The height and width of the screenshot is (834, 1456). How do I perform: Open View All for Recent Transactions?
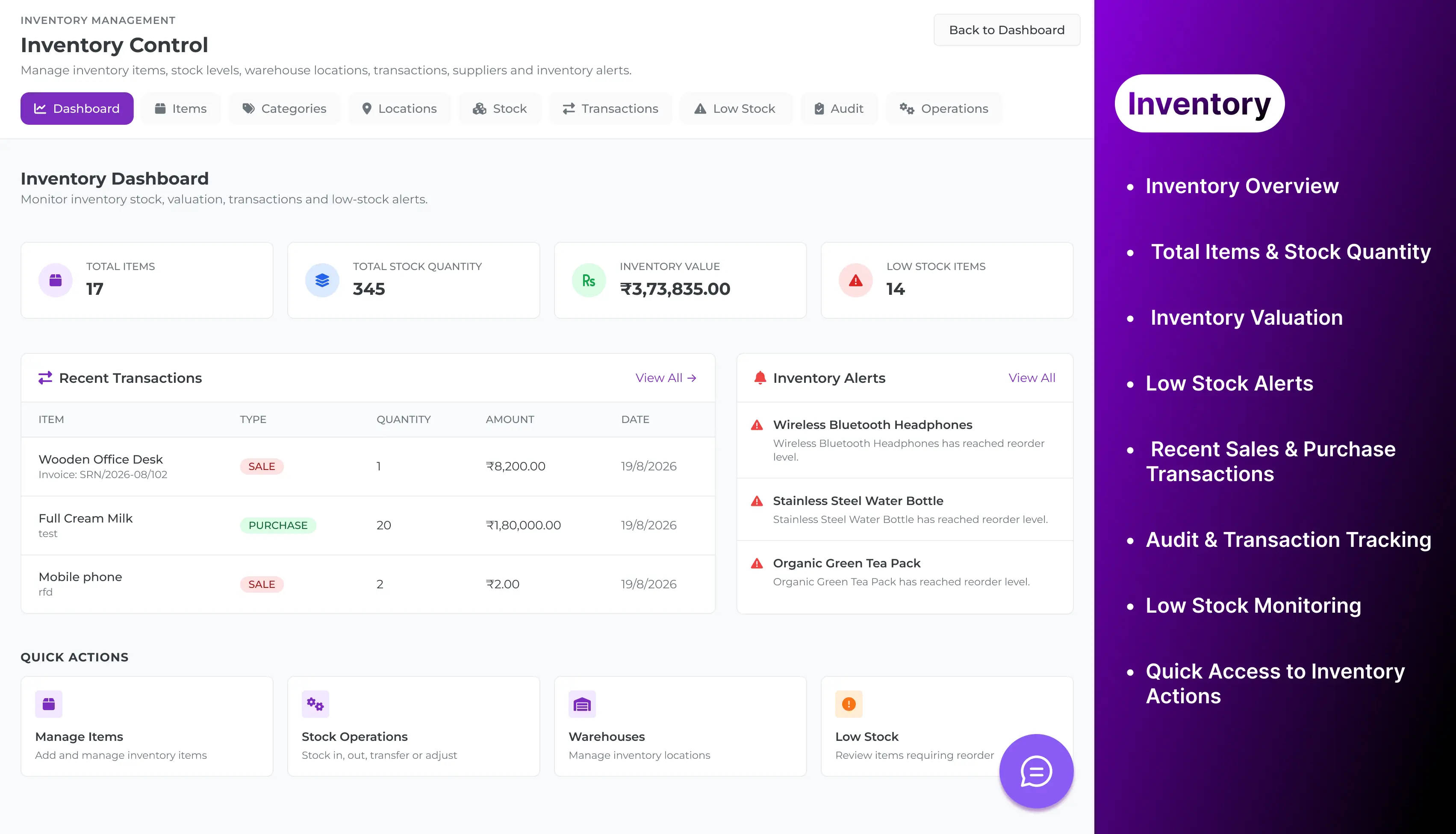(666, 378)
